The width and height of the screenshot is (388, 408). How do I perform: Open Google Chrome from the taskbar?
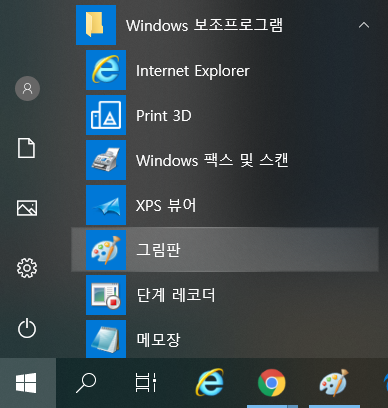tap(272, 383)
